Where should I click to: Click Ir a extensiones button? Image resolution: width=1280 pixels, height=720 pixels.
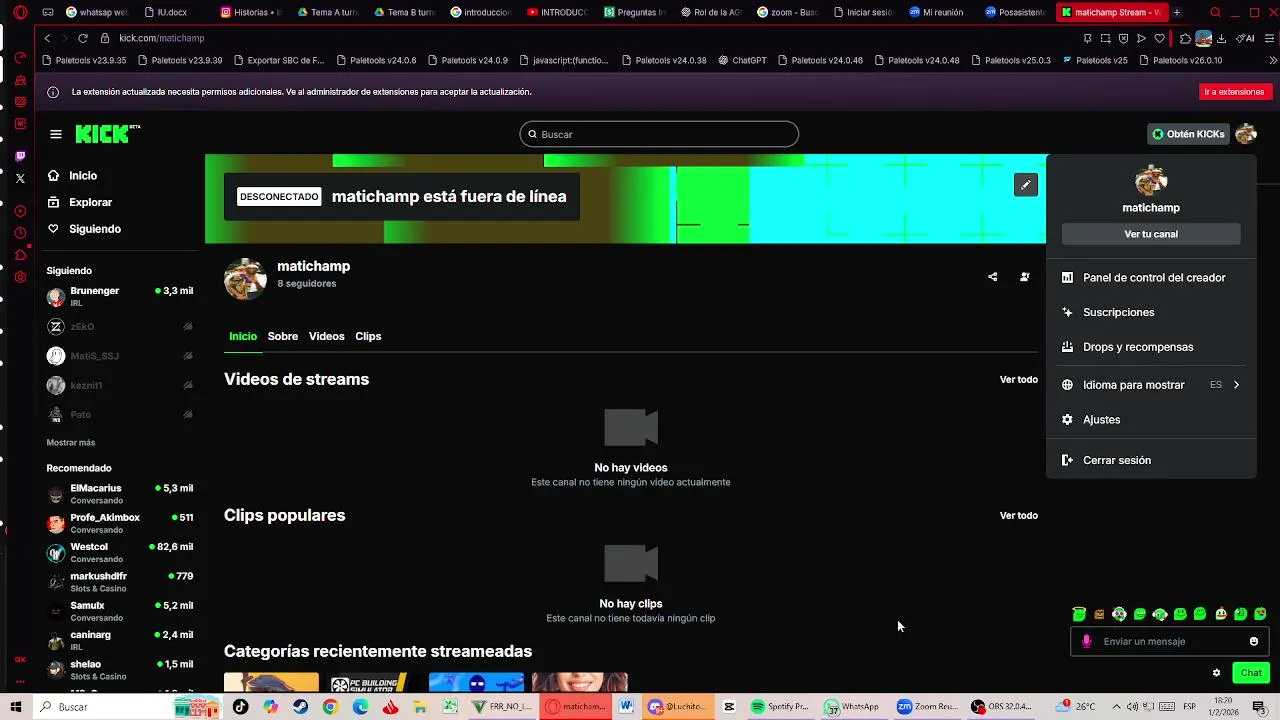(1234, 92)
